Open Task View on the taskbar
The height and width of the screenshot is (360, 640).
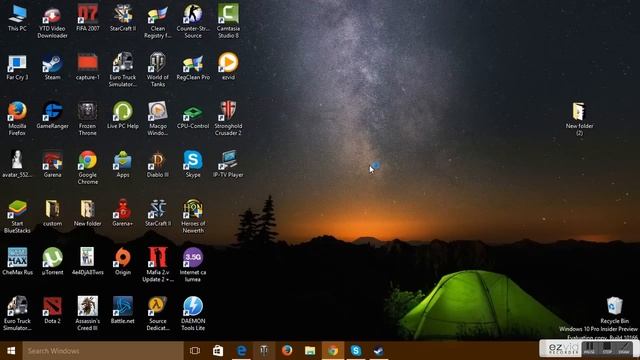195,351
